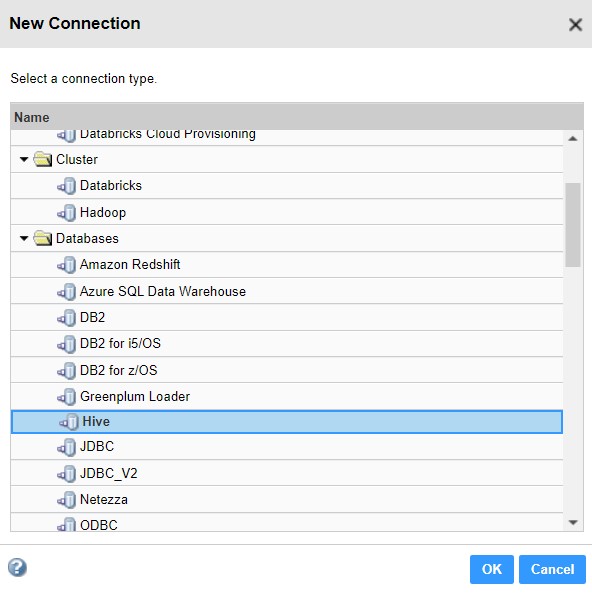The width and height of the screenshot is (592, 597).
Task: Click the Cluster folder icon
Action: click(43, 159)
